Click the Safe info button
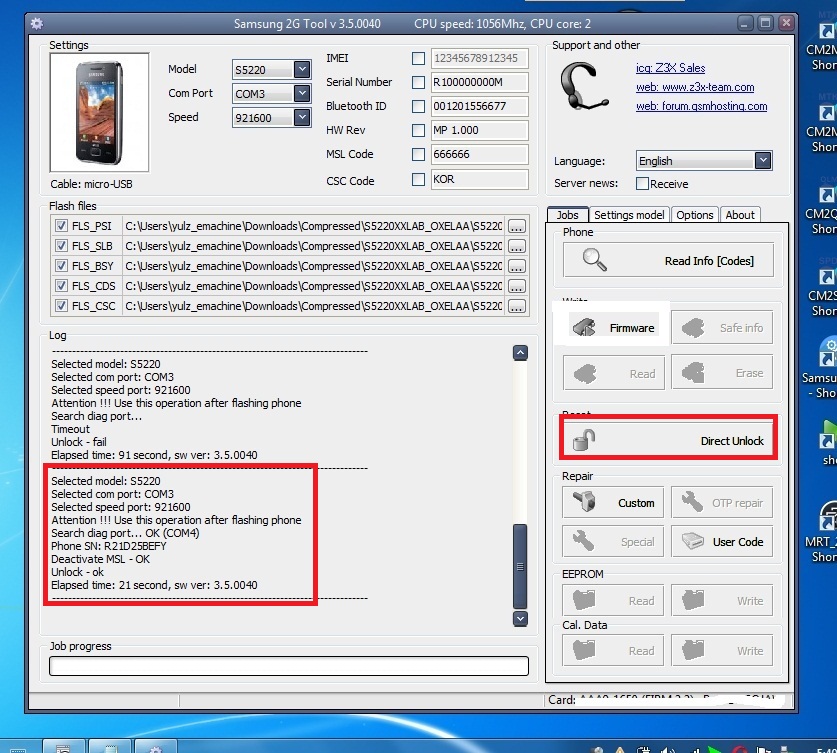 click(722, 328)
